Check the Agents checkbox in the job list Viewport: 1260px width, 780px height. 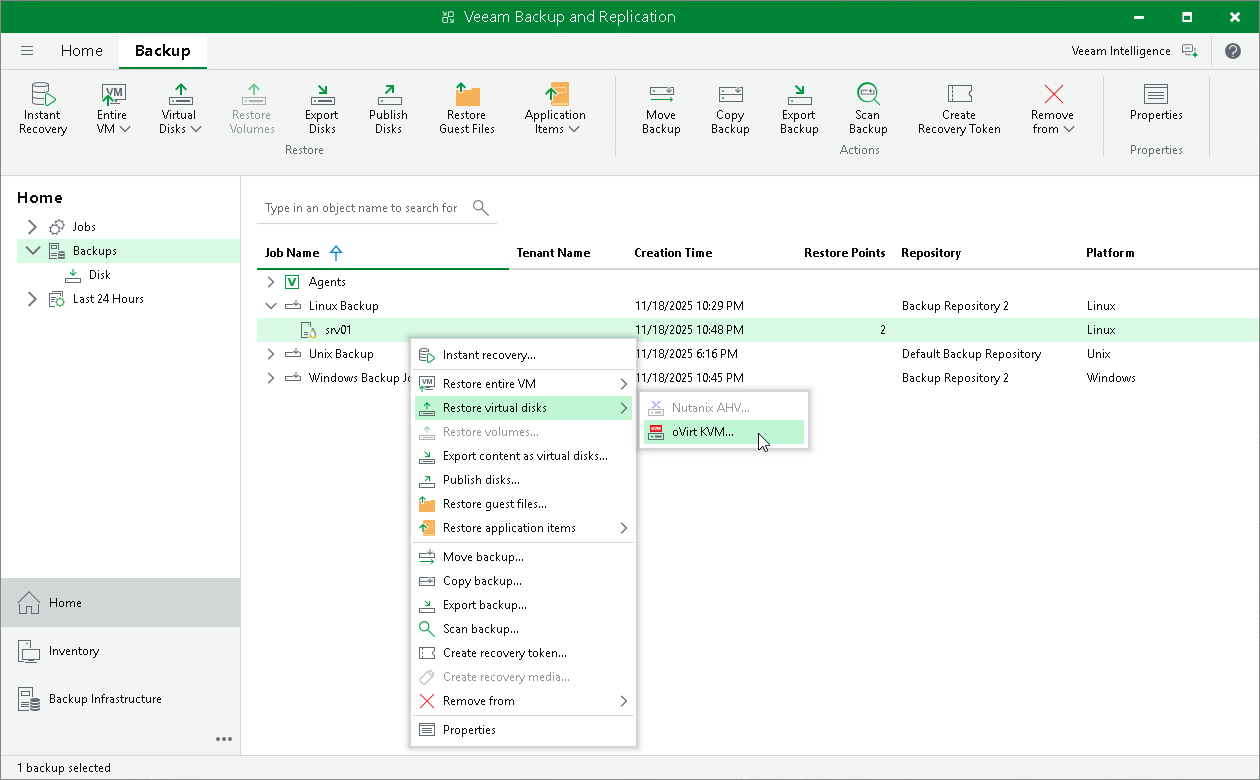[x=291, y=282]
